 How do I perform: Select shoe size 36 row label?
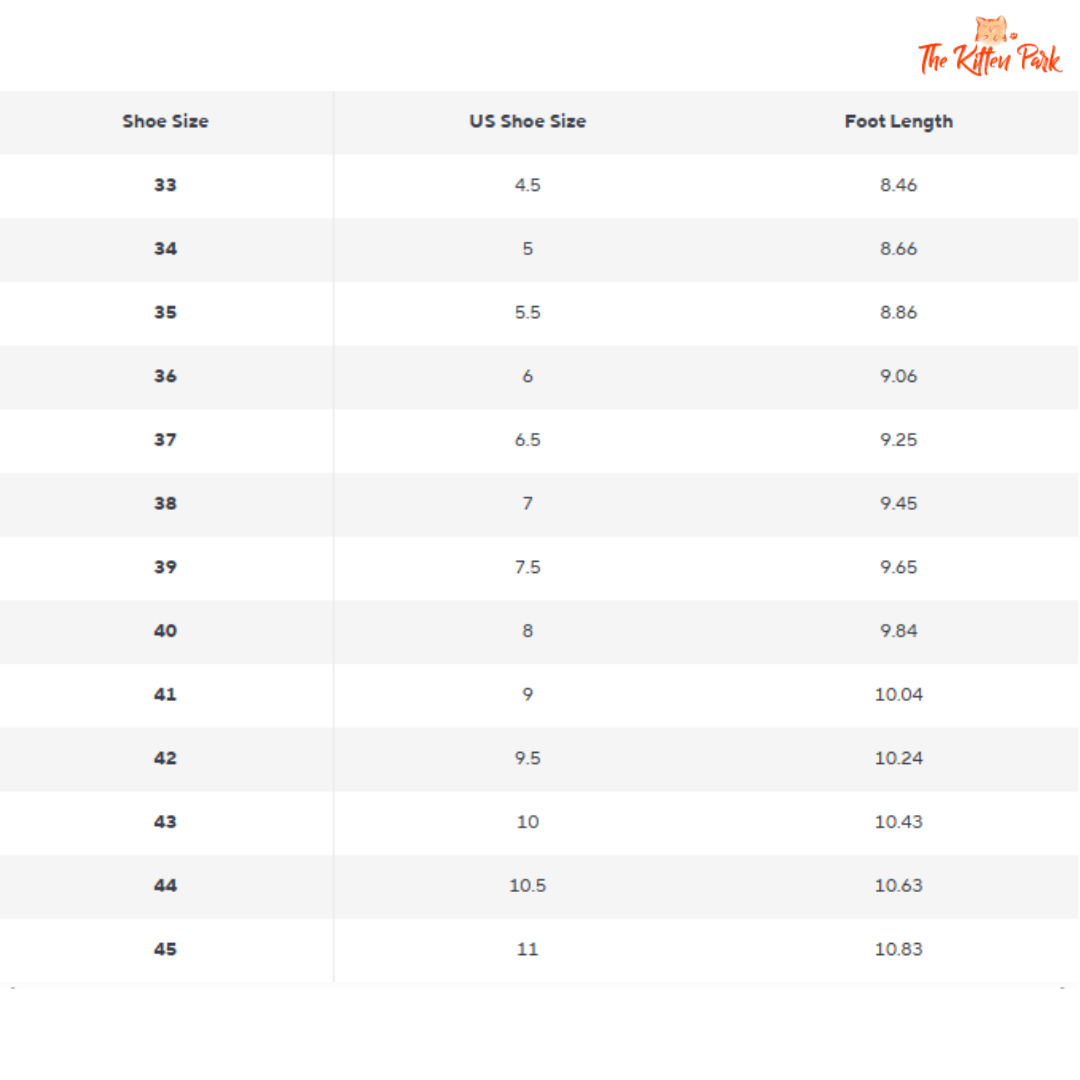coord(166,376)
